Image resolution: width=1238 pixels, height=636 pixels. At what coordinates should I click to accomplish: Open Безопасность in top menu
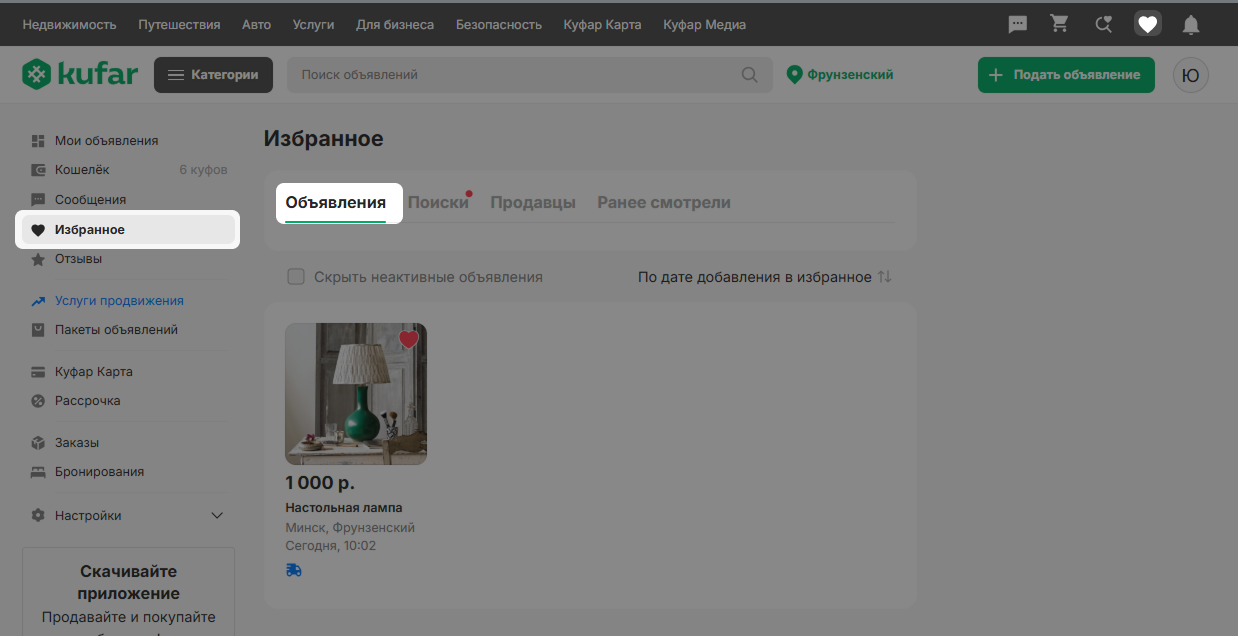click(499, 24)
